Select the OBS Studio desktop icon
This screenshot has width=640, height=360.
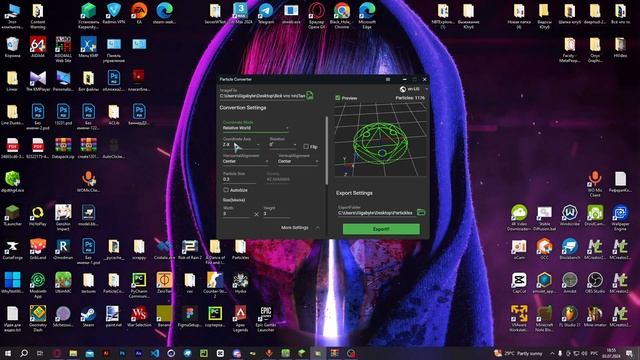click(595, 283)
